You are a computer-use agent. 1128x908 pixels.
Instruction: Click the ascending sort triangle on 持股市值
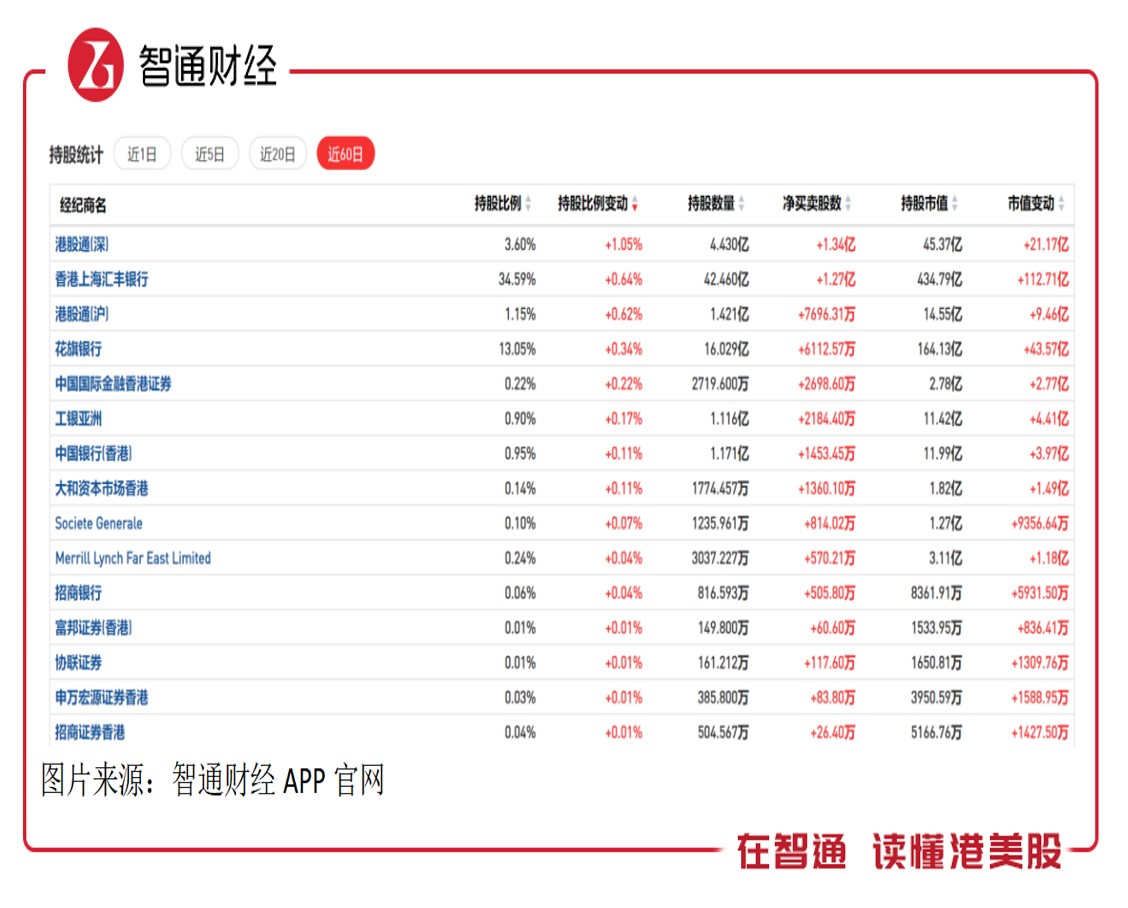pyautogui.click(x=956, y=197)
